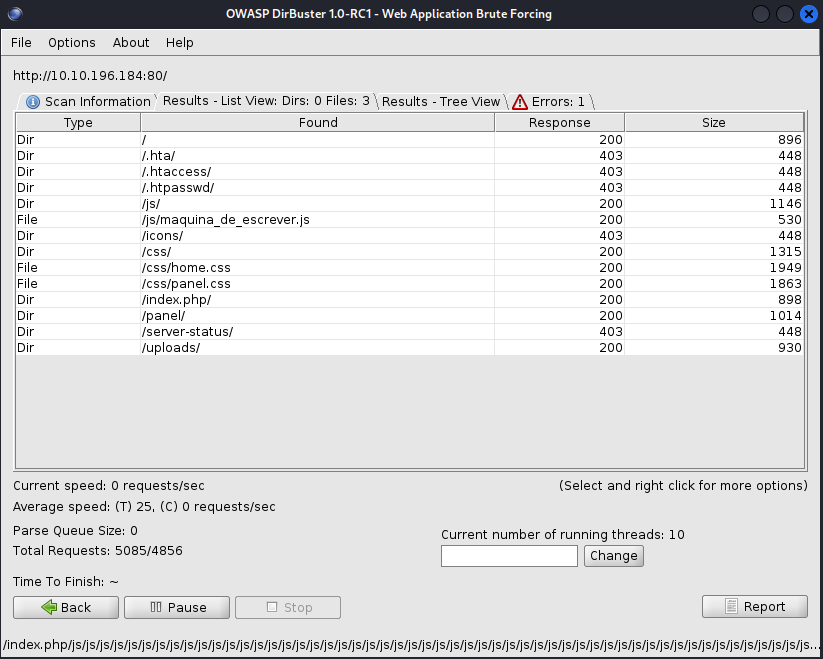The height and width of the screenshot is (659, 823).
Task: Sort results by the Response column header
Action: coord(559,123)
